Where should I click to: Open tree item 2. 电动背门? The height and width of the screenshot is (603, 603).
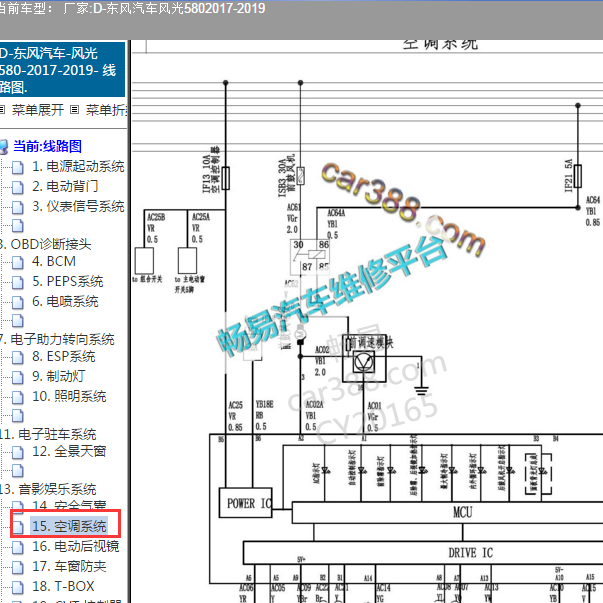65,187
